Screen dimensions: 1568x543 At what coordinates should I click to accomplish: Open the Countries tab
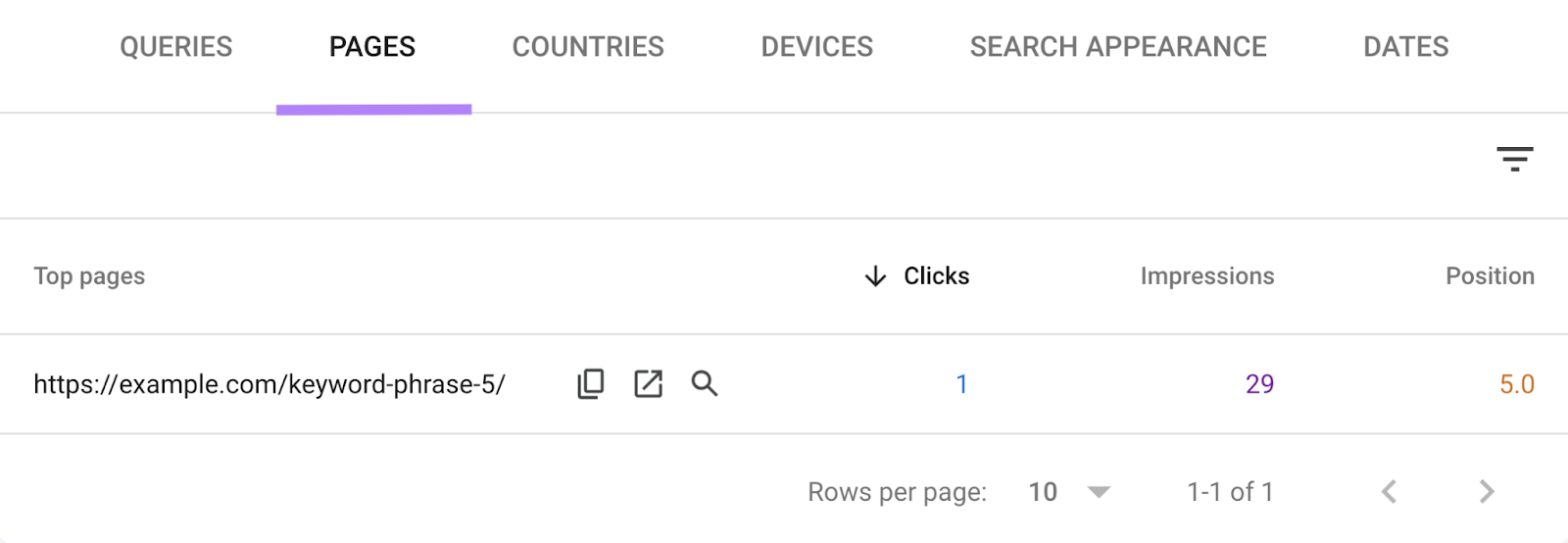tap(588, 46)
